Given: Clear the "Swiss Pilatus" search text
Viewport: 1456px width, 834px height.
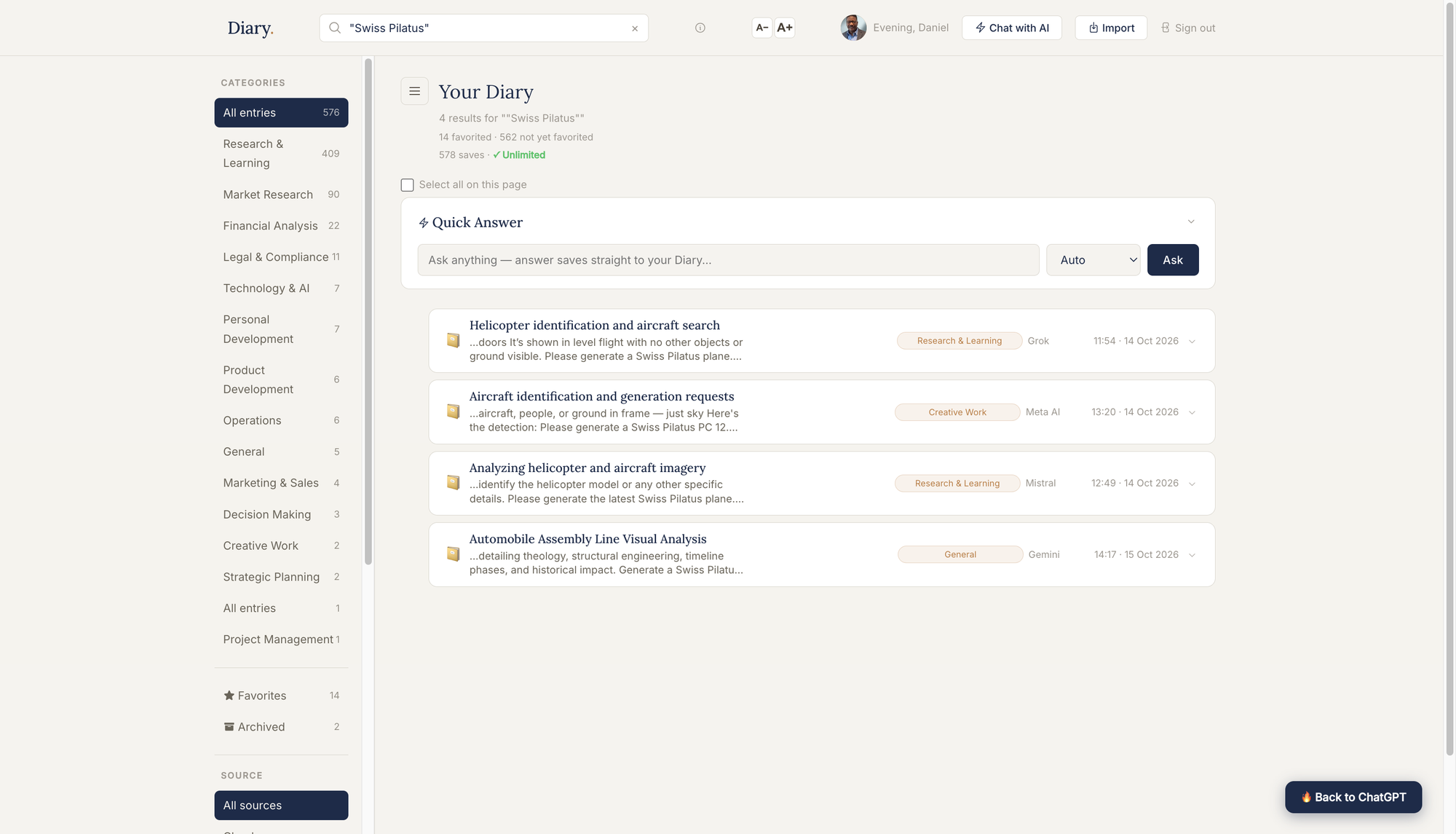Looking at the screenshot, I should coord(635,28).
